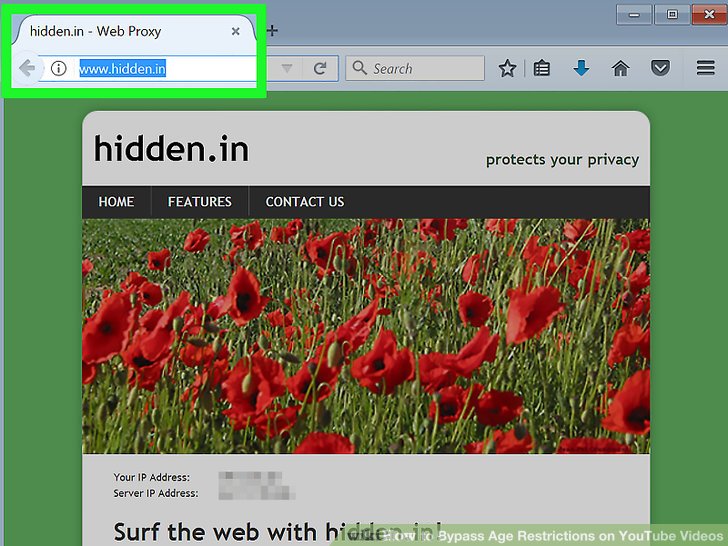Viewport: 728px width, 546px height.
Task: Minimize the browser window
Action: pyautogui.click(x=634, y=15)
